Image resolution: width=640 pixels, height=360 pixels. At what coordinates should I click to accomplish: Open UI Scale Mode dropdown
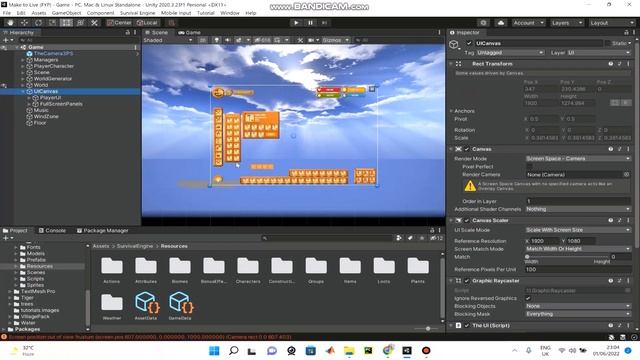click(578, 230)
